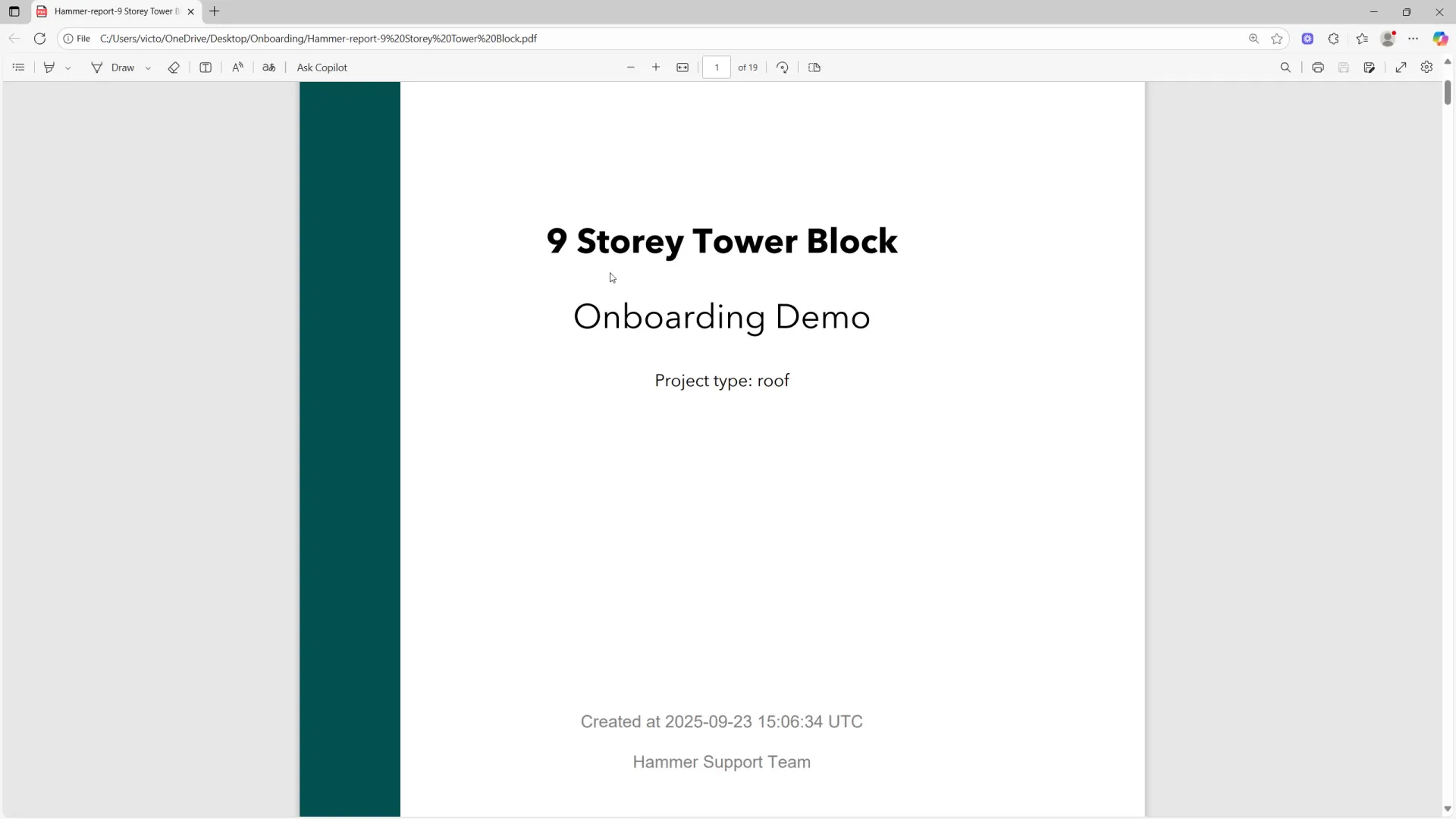Zoom out with the minus button

click(630, 67)
